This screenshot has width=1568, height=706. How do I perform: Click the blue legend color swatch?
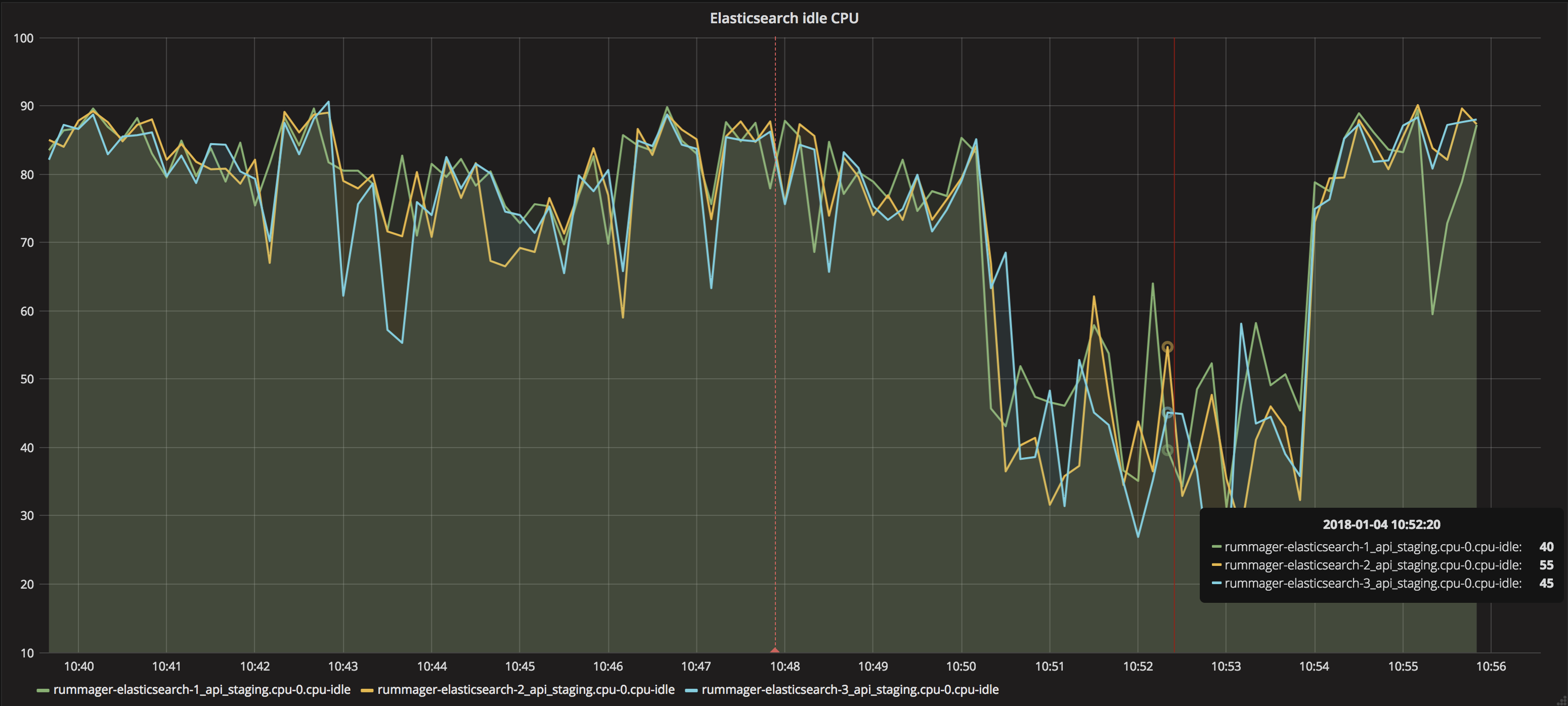(x=691, y=690)
